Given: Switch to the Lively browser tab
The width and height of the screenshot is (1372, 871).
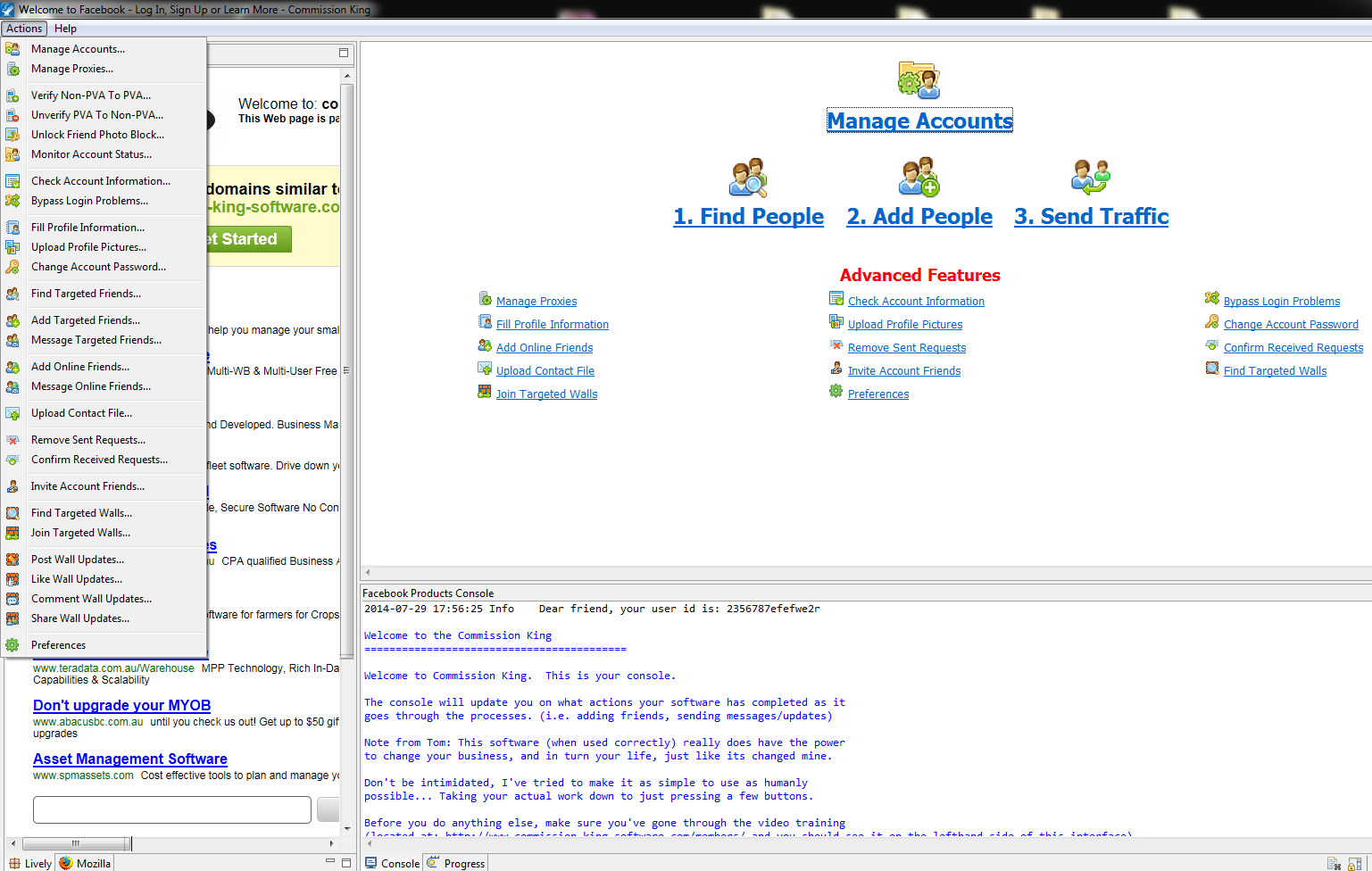Looking at the screenshot, I should (x=30, y=863).
